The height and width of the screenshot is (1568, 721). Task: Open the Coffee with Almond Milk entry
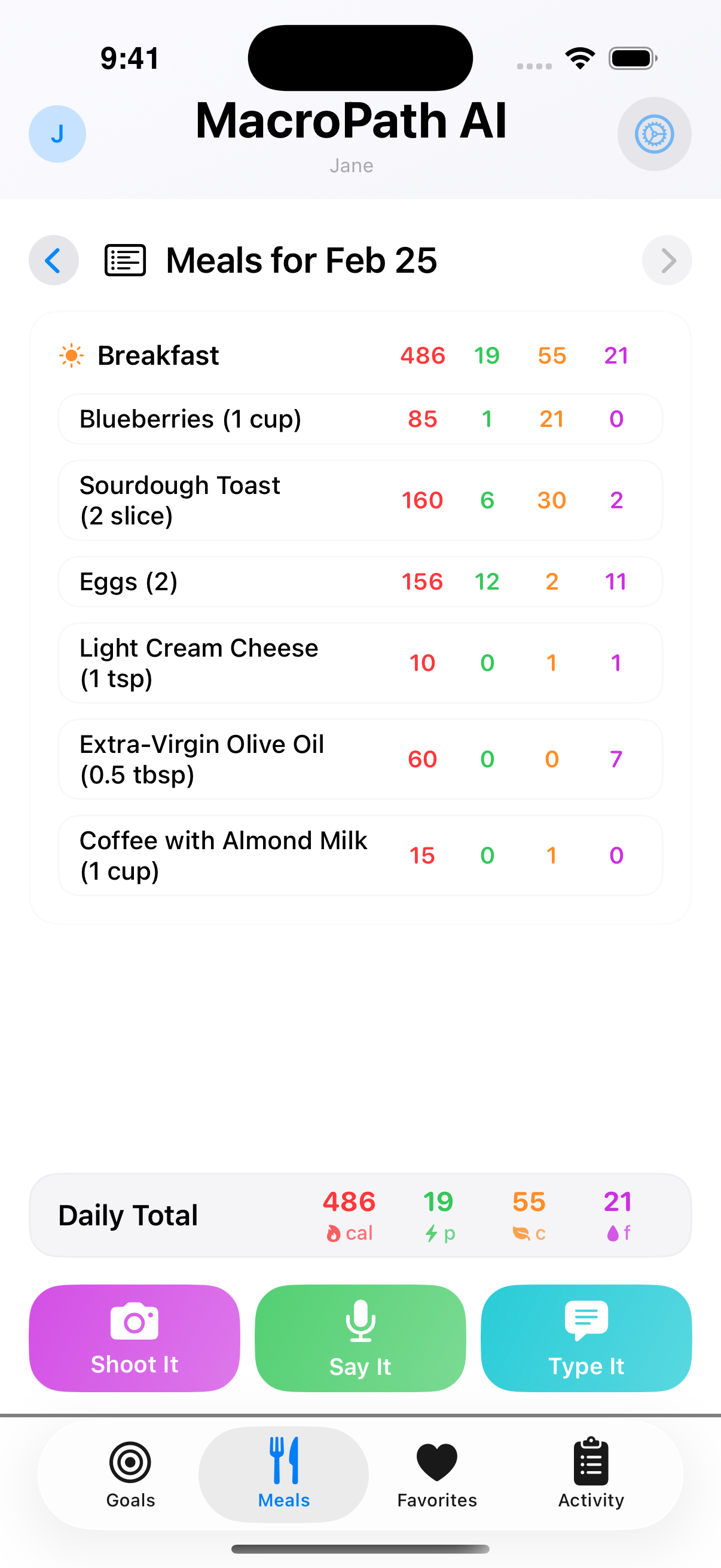(x=359, y=855)
